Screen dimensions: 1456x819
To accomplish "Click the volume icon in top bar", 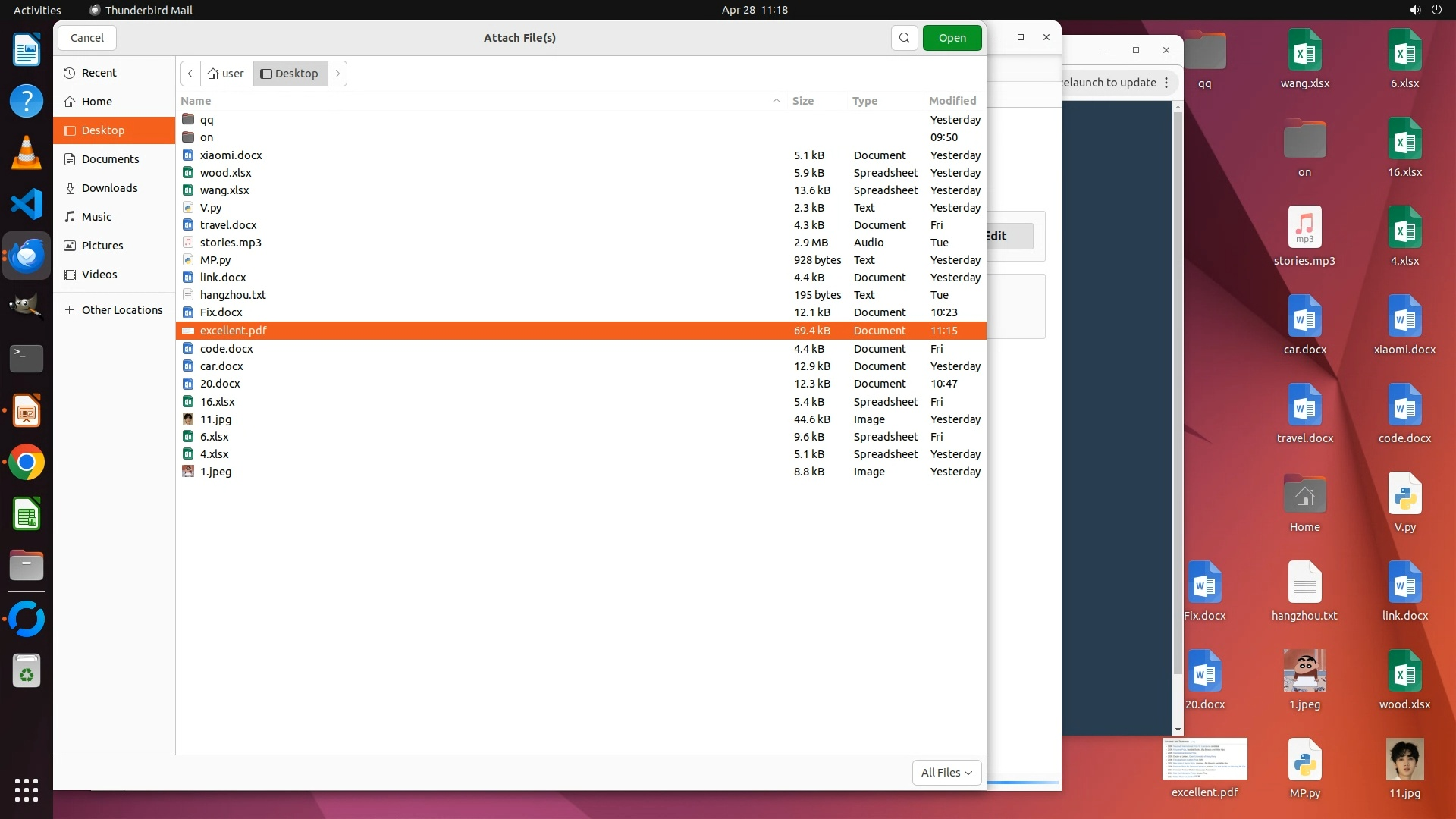I will (x=1414, y=10).
